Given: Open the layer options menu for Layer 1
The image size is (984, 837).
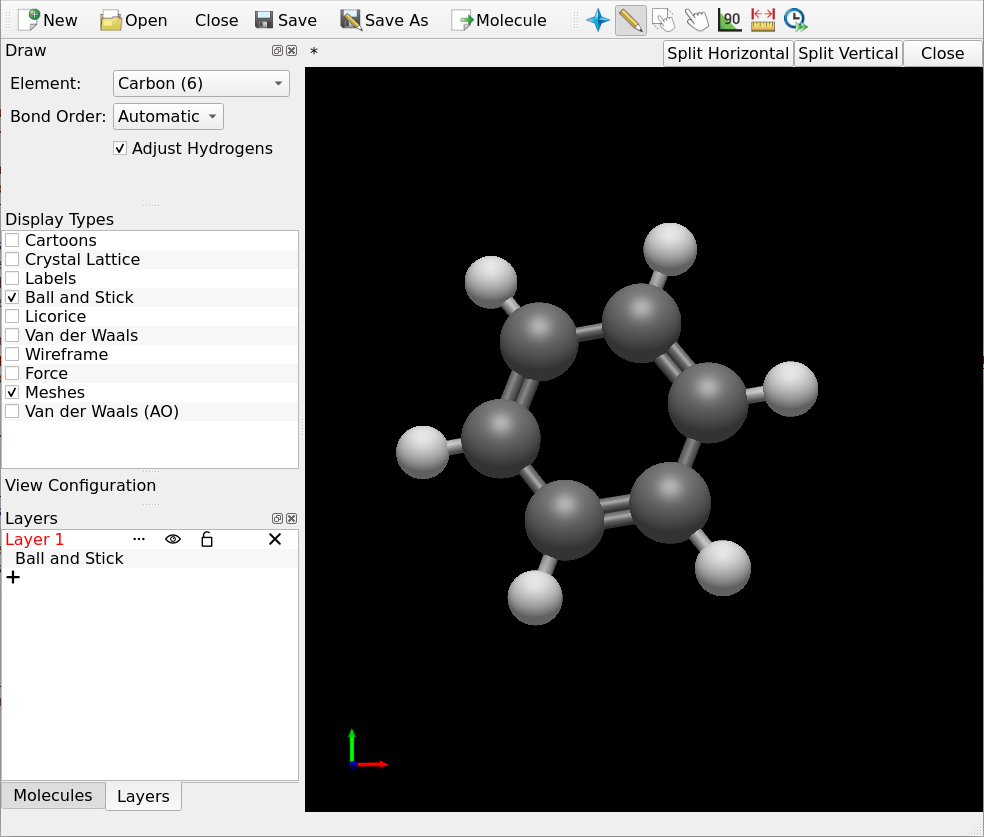Looking at the screenshot, I should [x=139, y=539].
